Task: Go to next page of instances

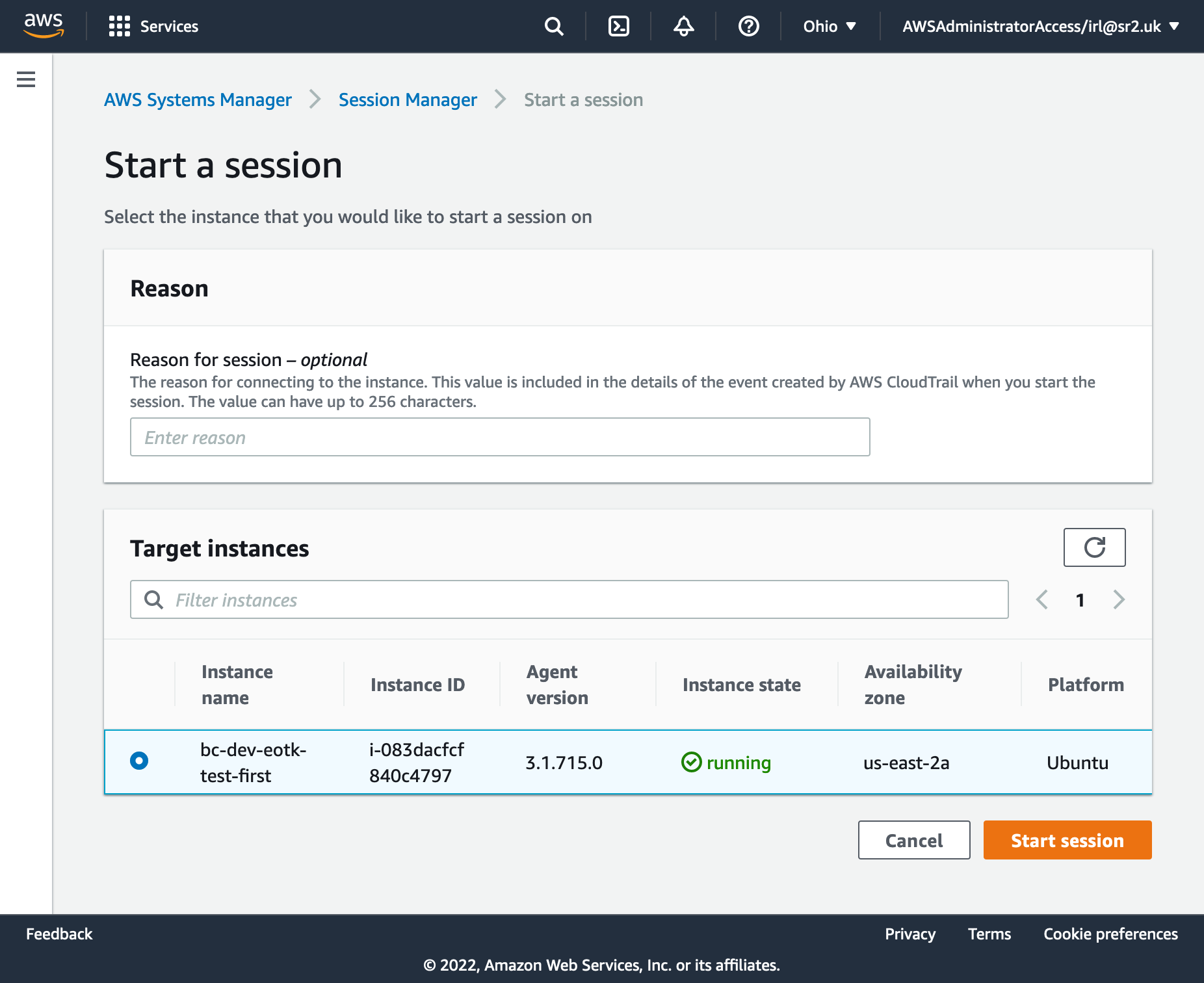Action: [1118, 599]
